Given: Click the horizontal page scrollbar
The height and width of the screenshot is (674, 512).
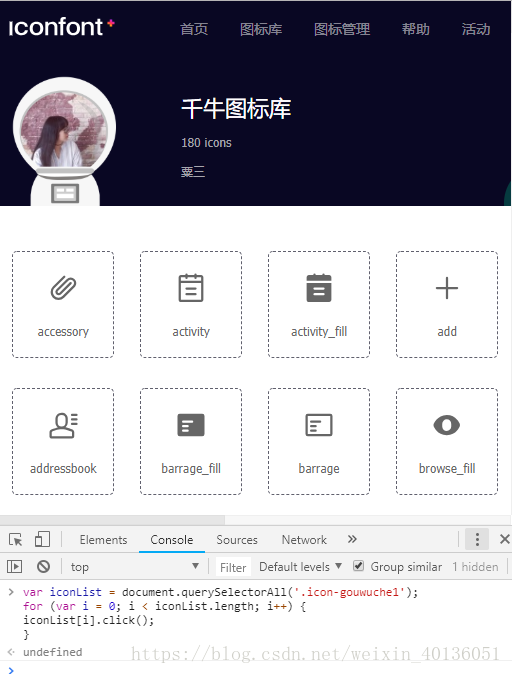Looking at the screenshot, I should (x=112, y=520).
